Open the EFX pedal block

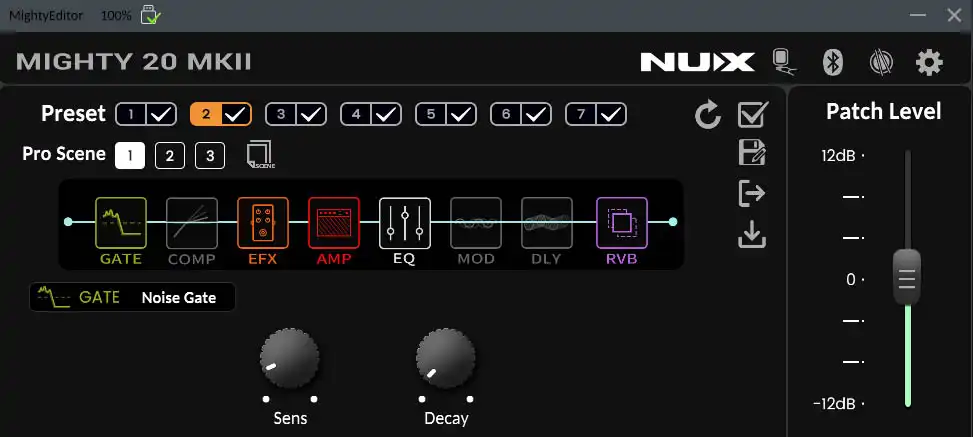(x=263, y=223)
